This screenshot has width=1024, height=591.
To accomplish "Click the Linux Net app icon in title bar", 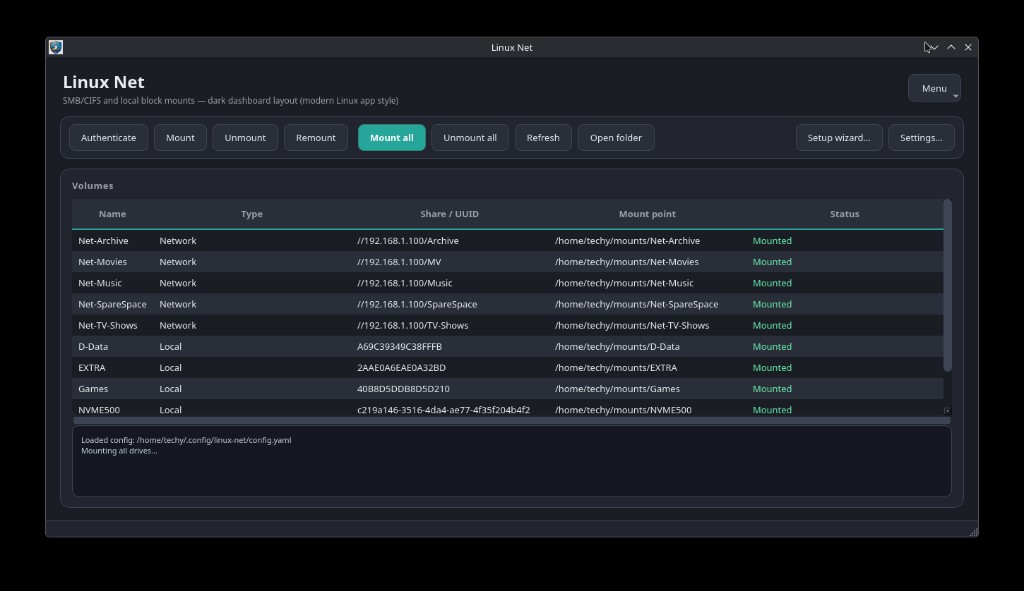I will (x=56, y=47).
